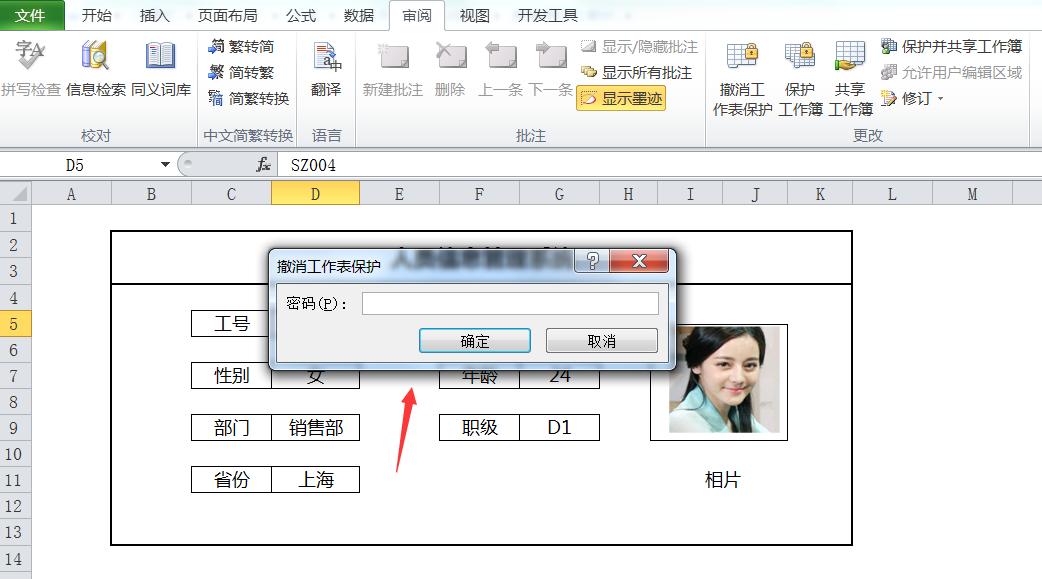The width and height of the screenshot is (1042, 579).
Task: Run spell check with 拼写检查
Action: [32, 75]
